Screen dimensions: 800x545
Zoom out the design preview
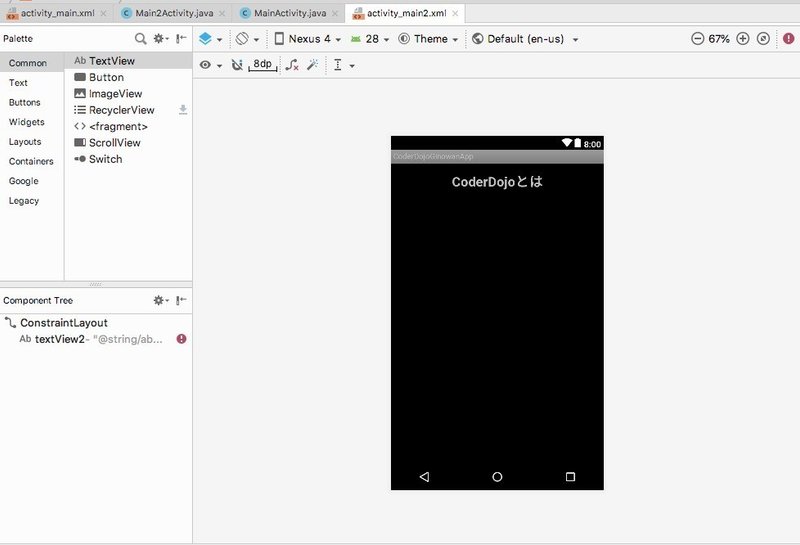tap(697, 38)
